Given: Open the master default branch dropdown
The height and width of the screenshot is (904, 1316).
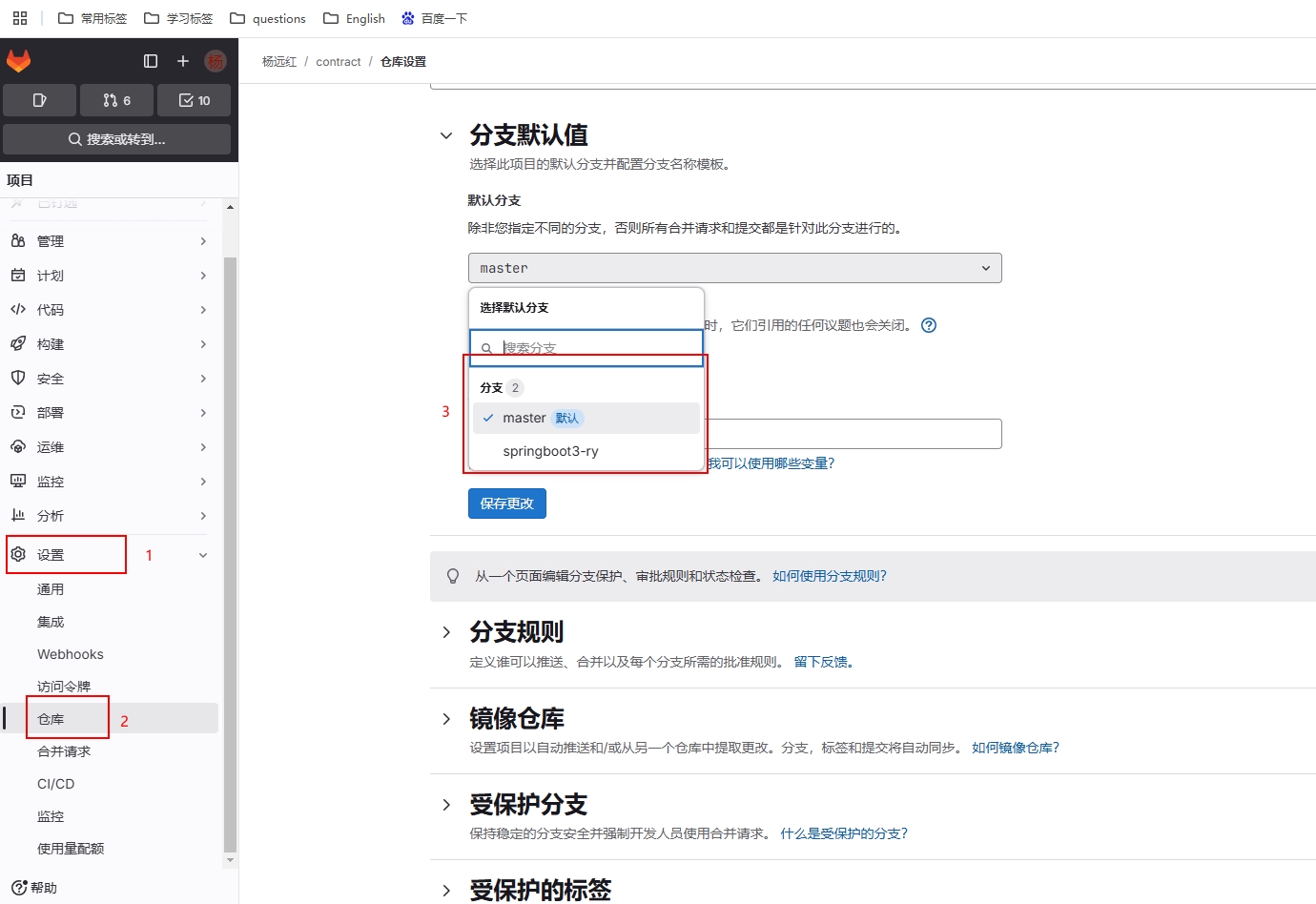Looking at the screenshot, I should click(x=734, y=268).
